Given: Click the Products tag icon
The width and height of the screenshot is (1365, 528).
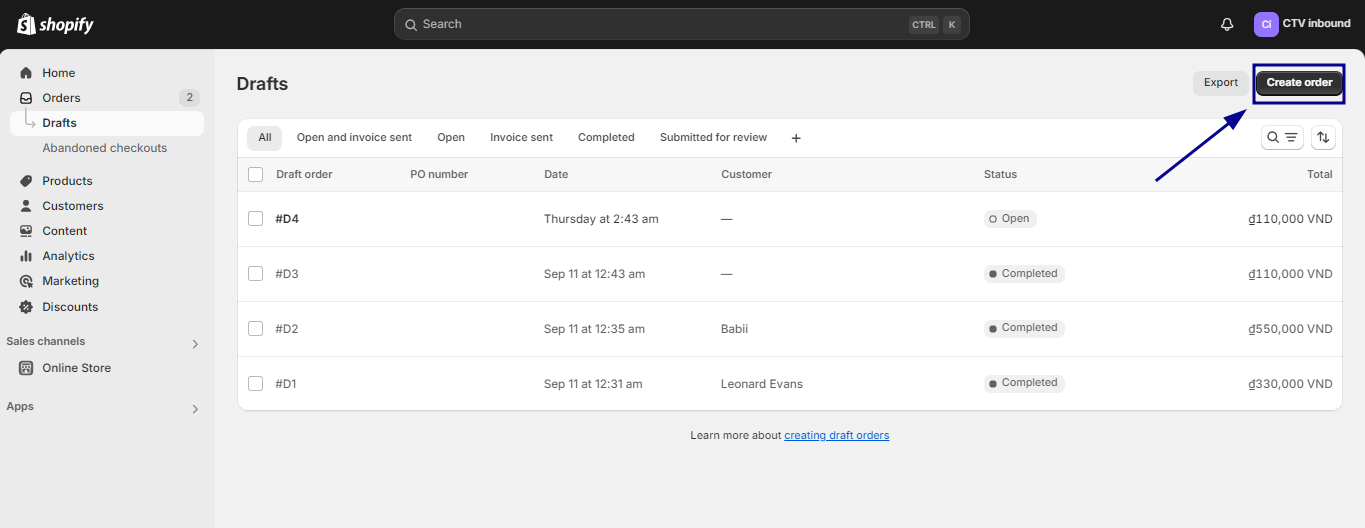Looking at the screenshot, I should [26, 181].
